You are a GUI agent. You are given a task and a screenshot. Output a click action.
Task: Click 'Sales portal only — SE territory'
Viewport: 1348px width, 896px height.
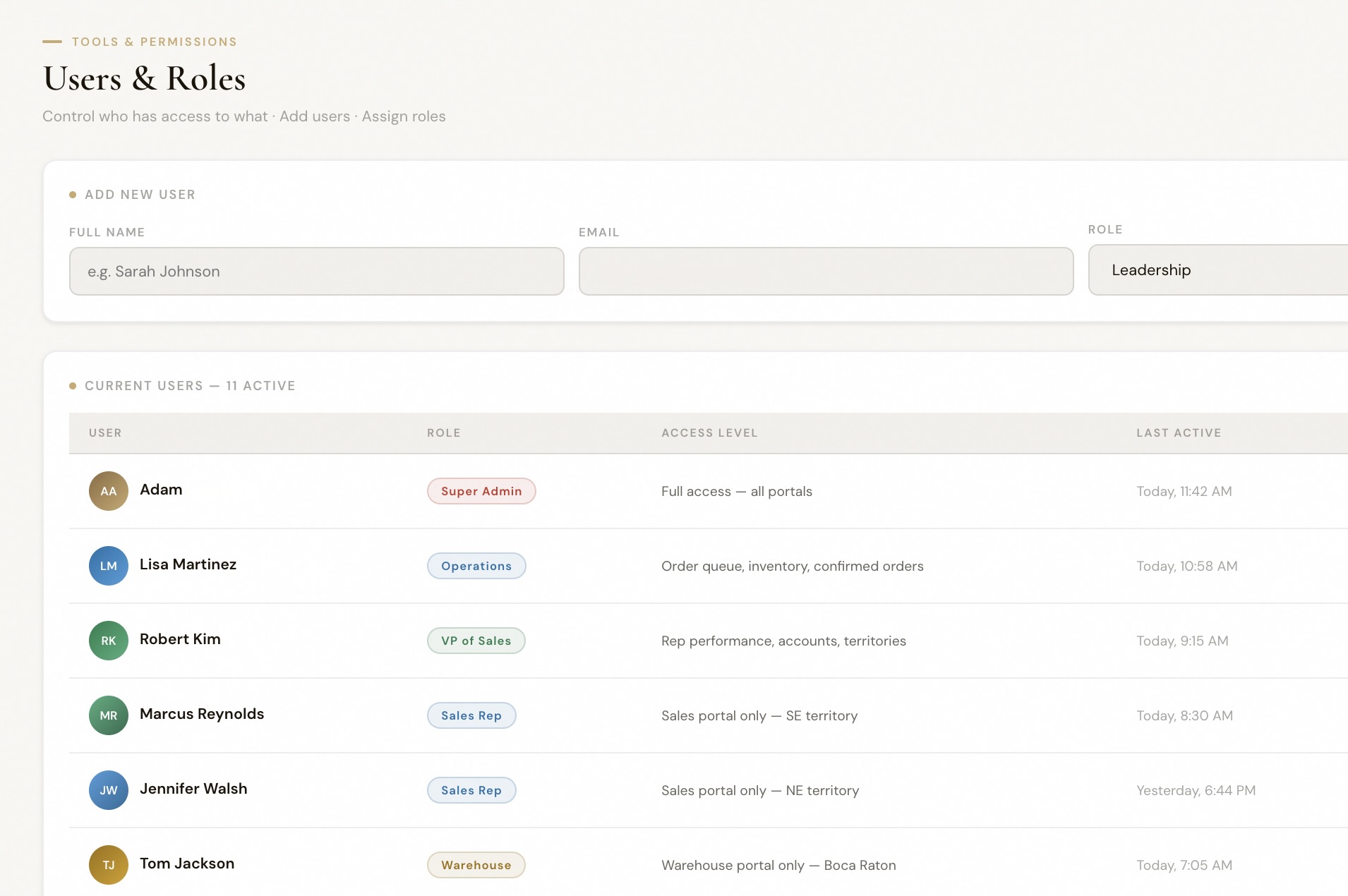(759, 715)
